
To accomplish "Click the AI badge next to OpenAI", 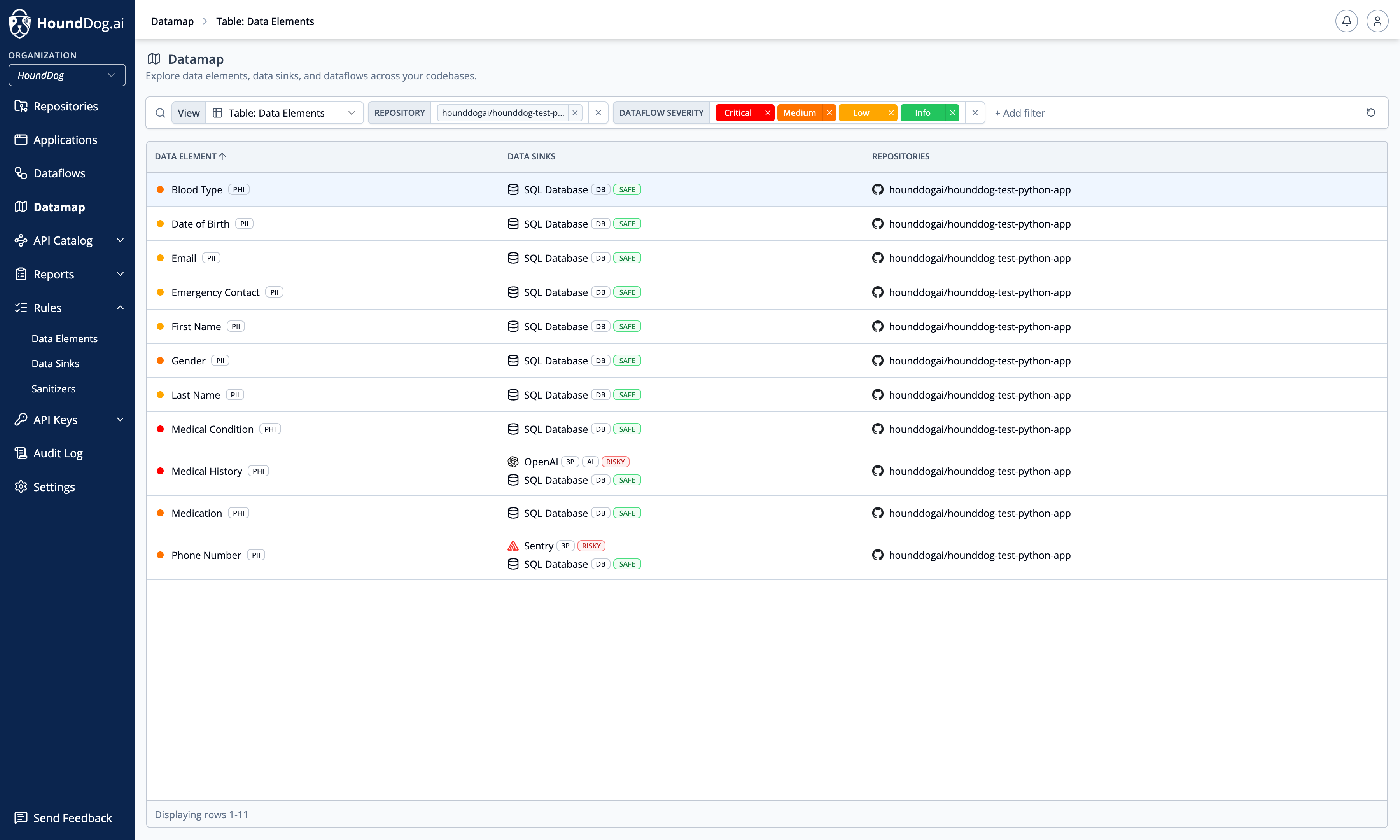I will click(590, 462).
